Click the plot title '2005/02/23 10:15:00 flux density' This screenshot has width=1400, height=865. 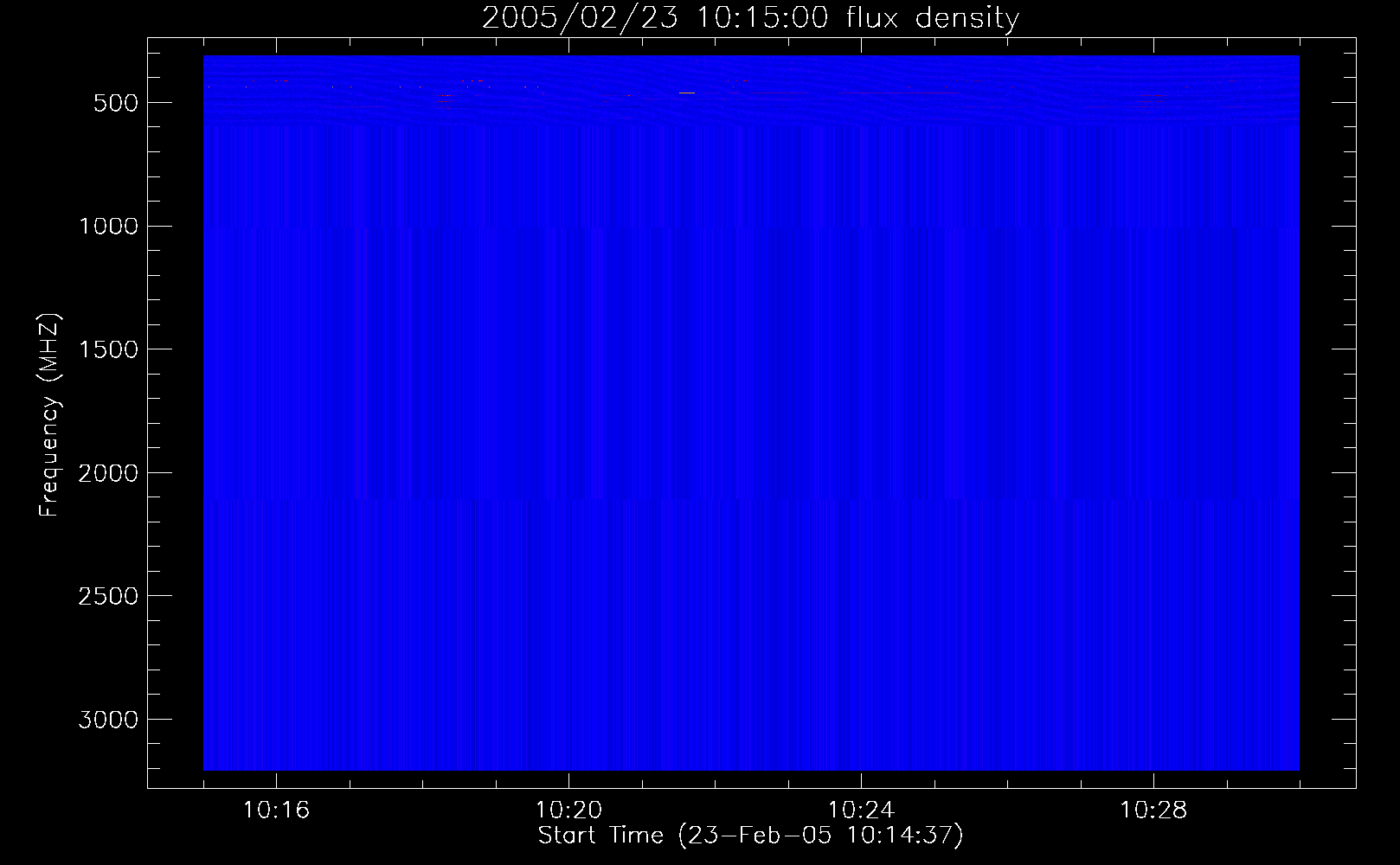click(750, 18)
